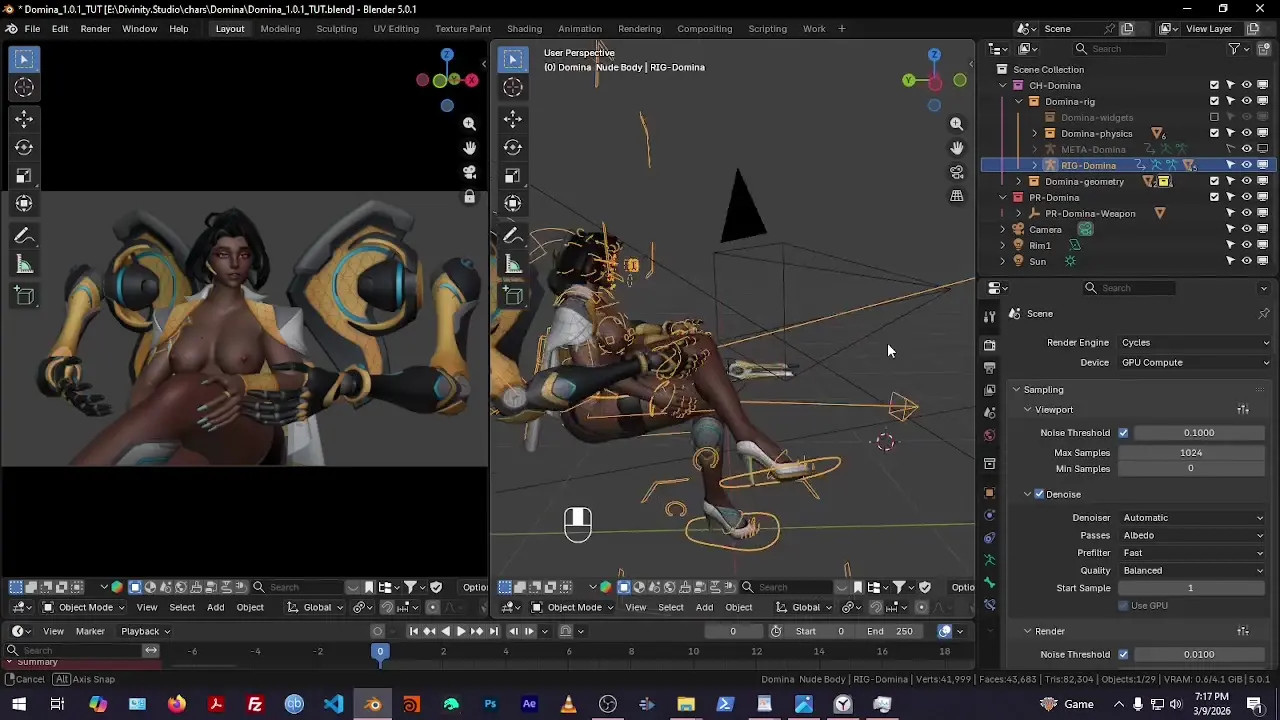This screenshot has width=1280, height=720.
Task: Open the Render Properties tab
Action: tap(990, 344)
